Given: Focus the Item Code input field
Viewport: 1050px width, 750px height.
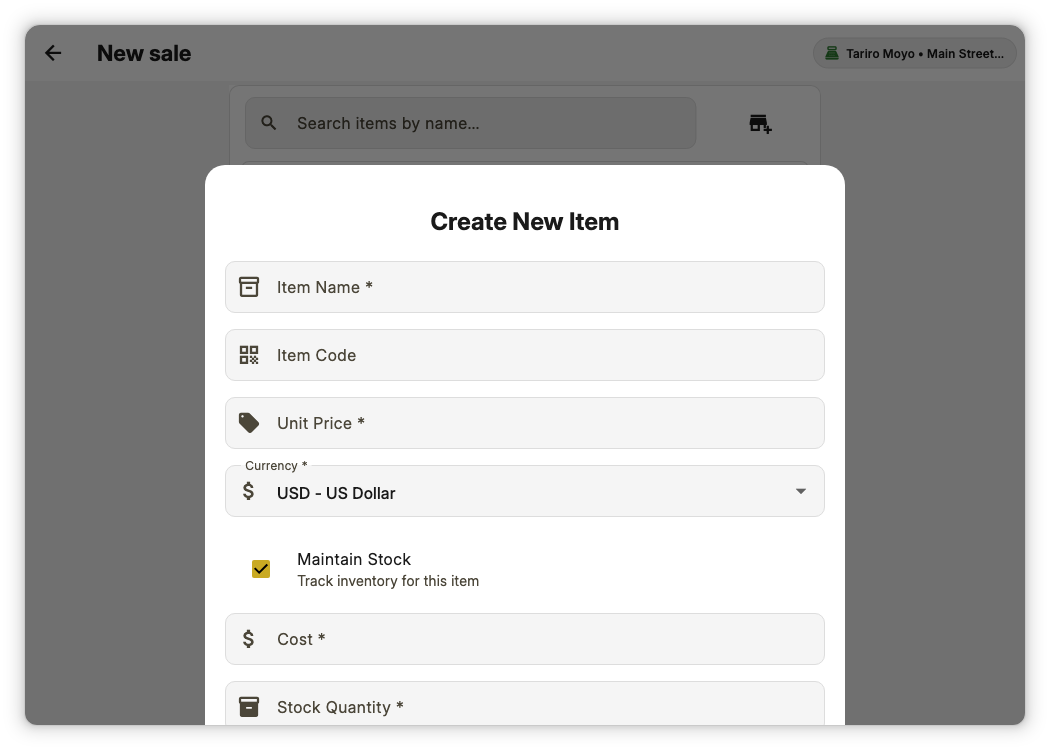Looking at the screenshot, I should (525, 356).
